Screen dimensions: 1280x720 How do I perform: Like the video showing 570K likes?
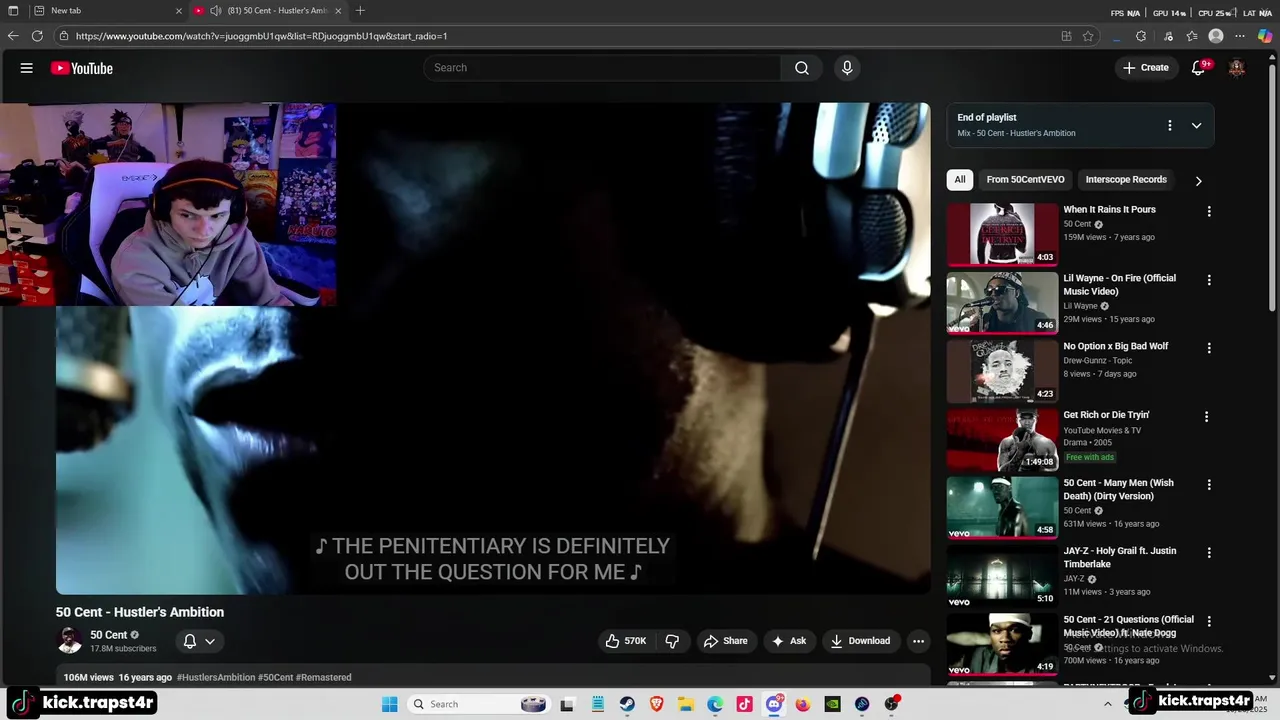[x=626, y=641]
